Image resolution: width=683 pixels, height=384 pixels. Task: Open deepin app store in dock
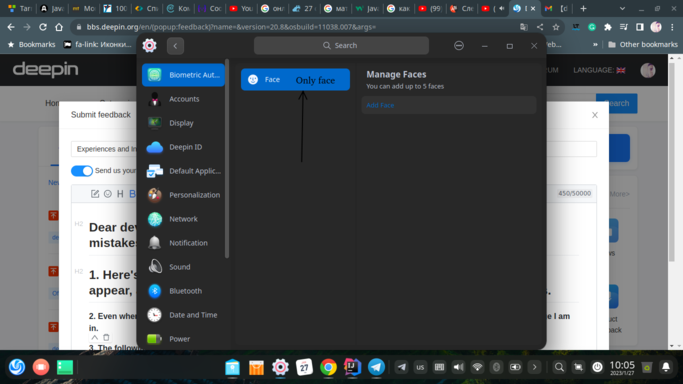pos(256,367)
